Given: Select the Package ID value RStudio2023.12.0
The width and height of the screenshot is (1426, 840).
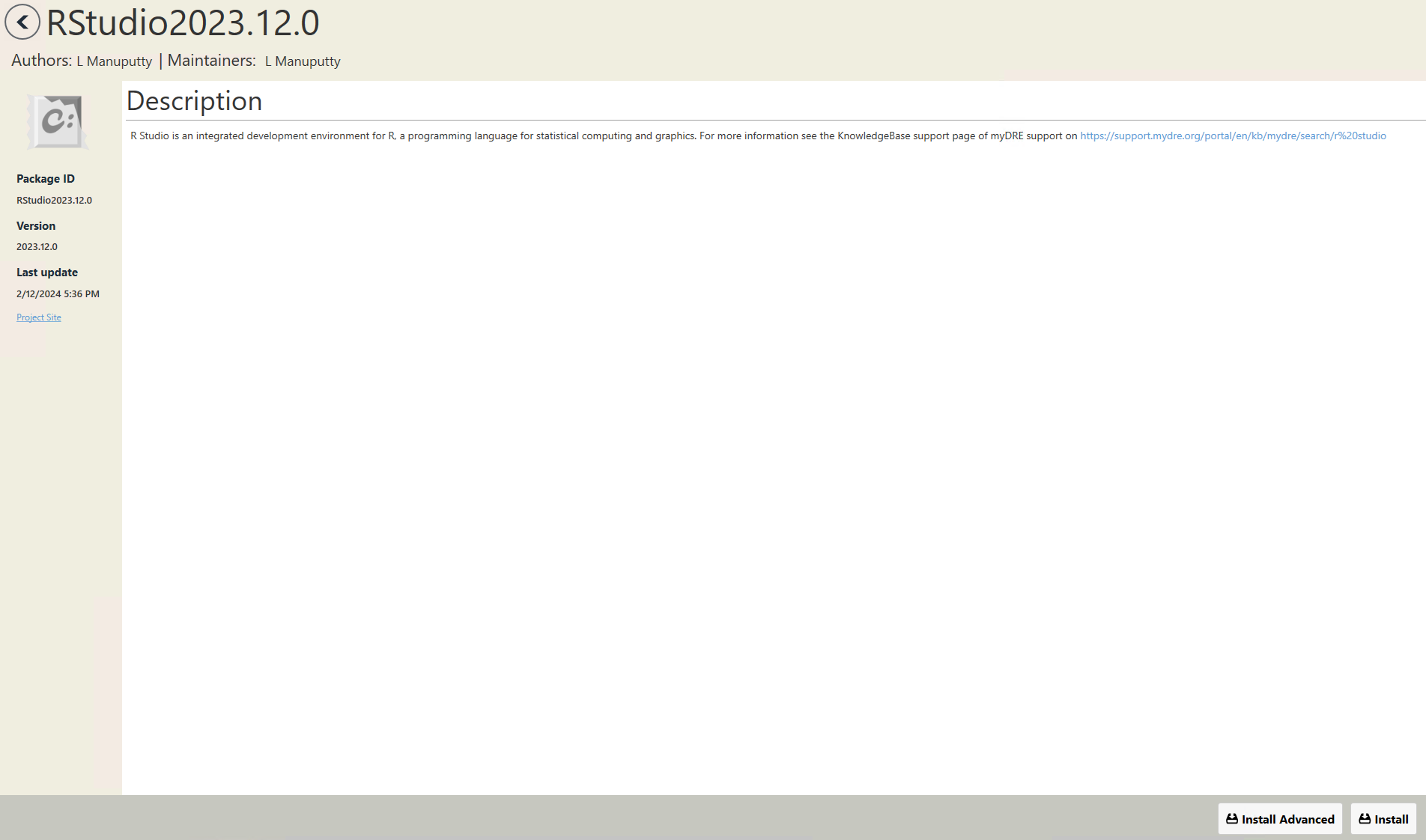Looking at the screenshot, I should (x=54, y=201).
